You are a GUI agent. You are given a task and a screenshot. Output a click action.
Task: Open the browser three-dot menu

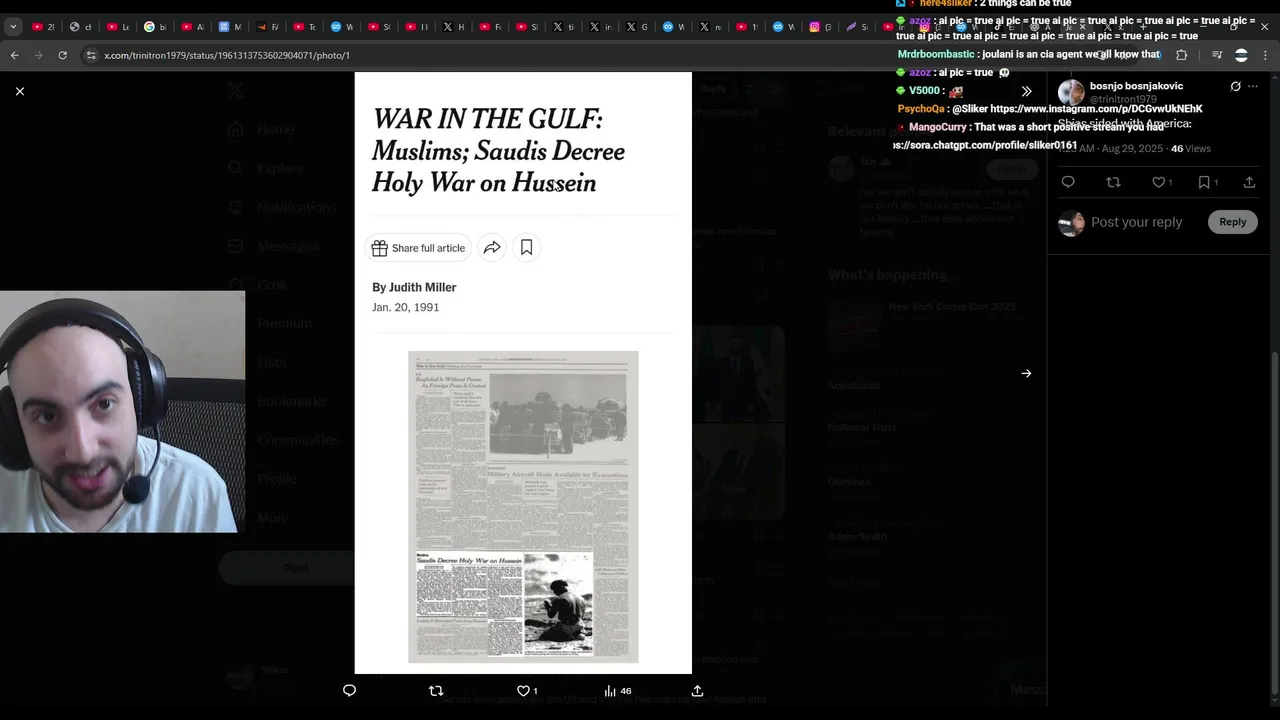click(x=1266, y=55)
